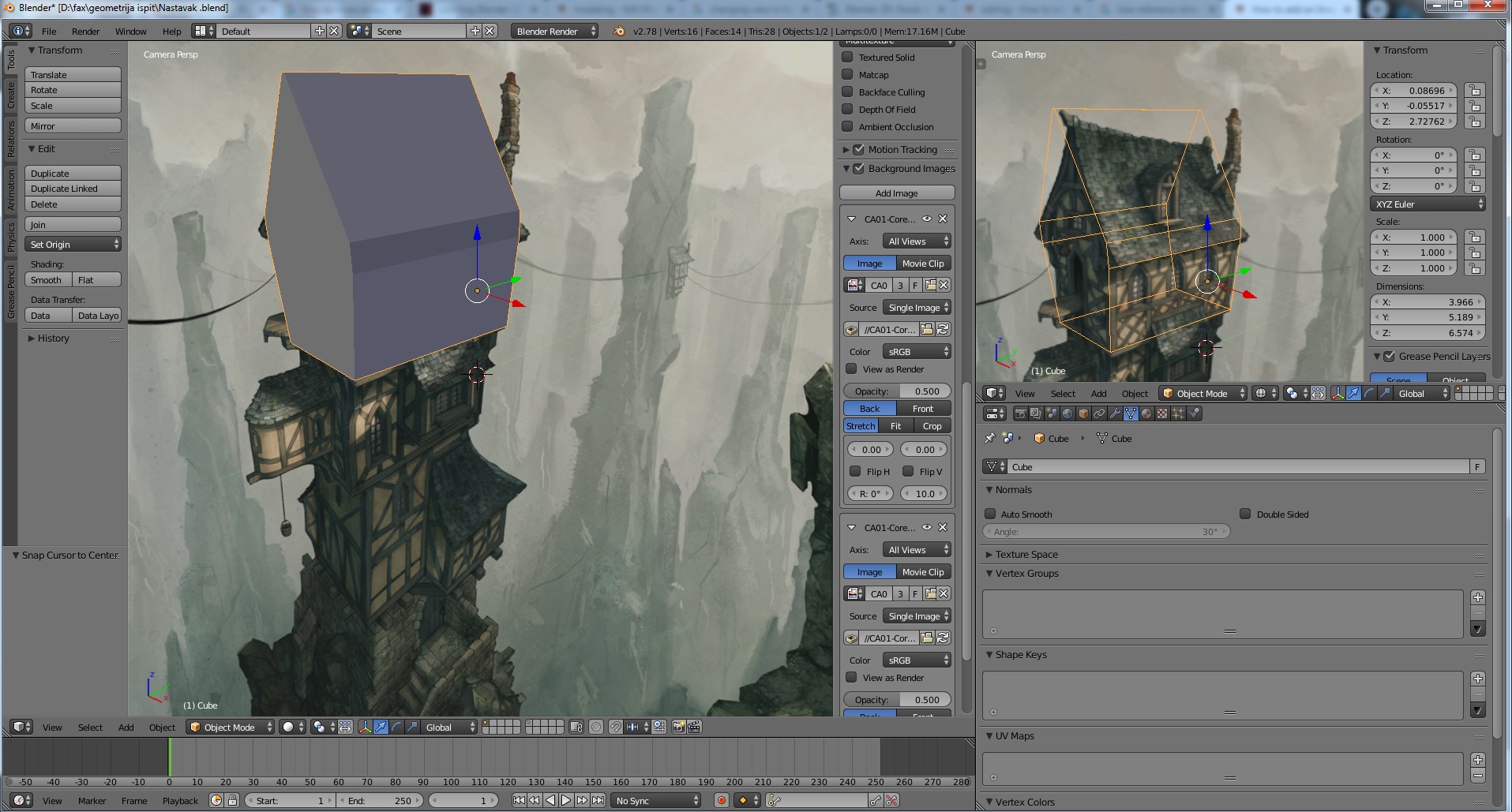Lock the X location value
This screenshot has width=1512, height=812.
click(x=1474, y=90)
